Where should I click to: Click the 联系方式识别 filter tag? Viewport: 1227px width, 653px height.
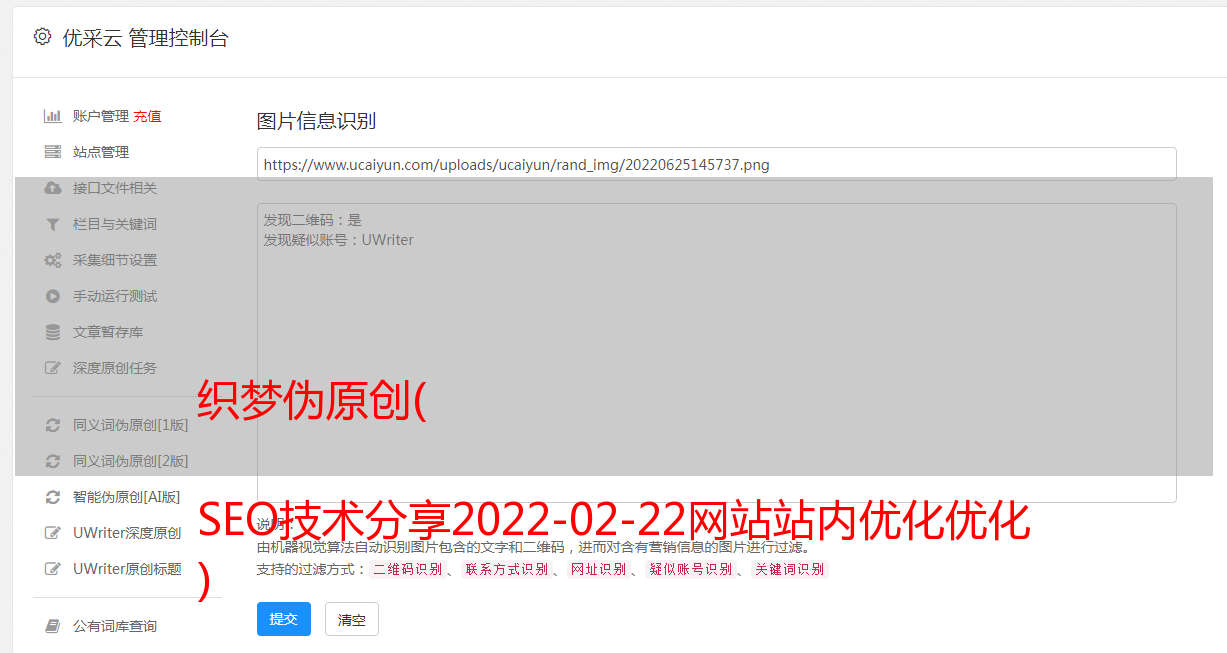pyautogui.click(x=507, y=569)
